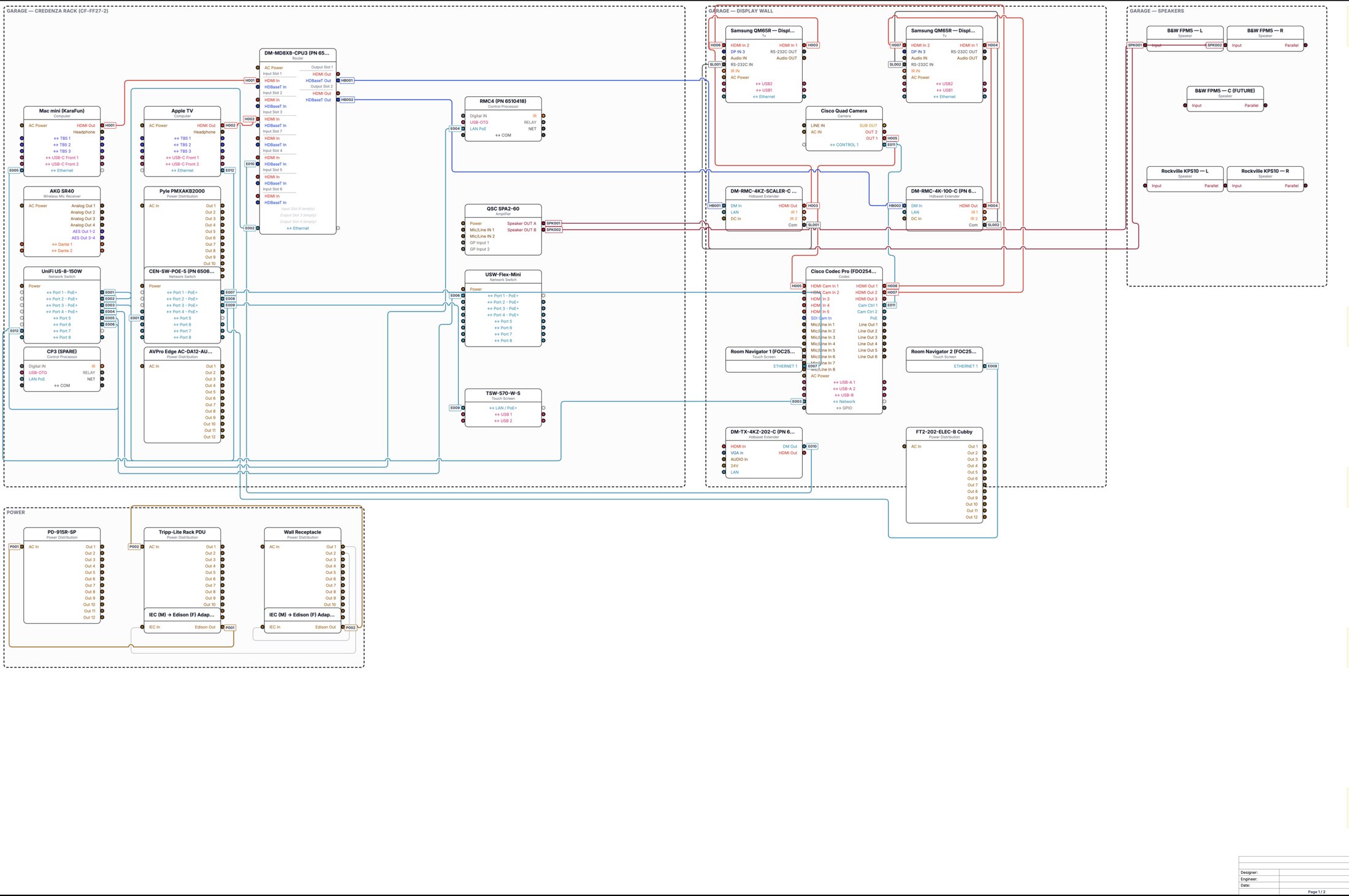1349x896 pixels.
Task: Click the GARAGE — SPEAKERS group label
Action: [x=1156, y=11]
